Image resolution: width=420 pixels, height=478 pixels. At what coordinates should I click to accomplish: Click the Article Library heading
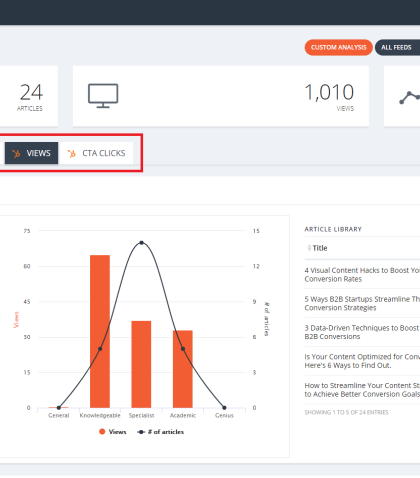[333, 229]
